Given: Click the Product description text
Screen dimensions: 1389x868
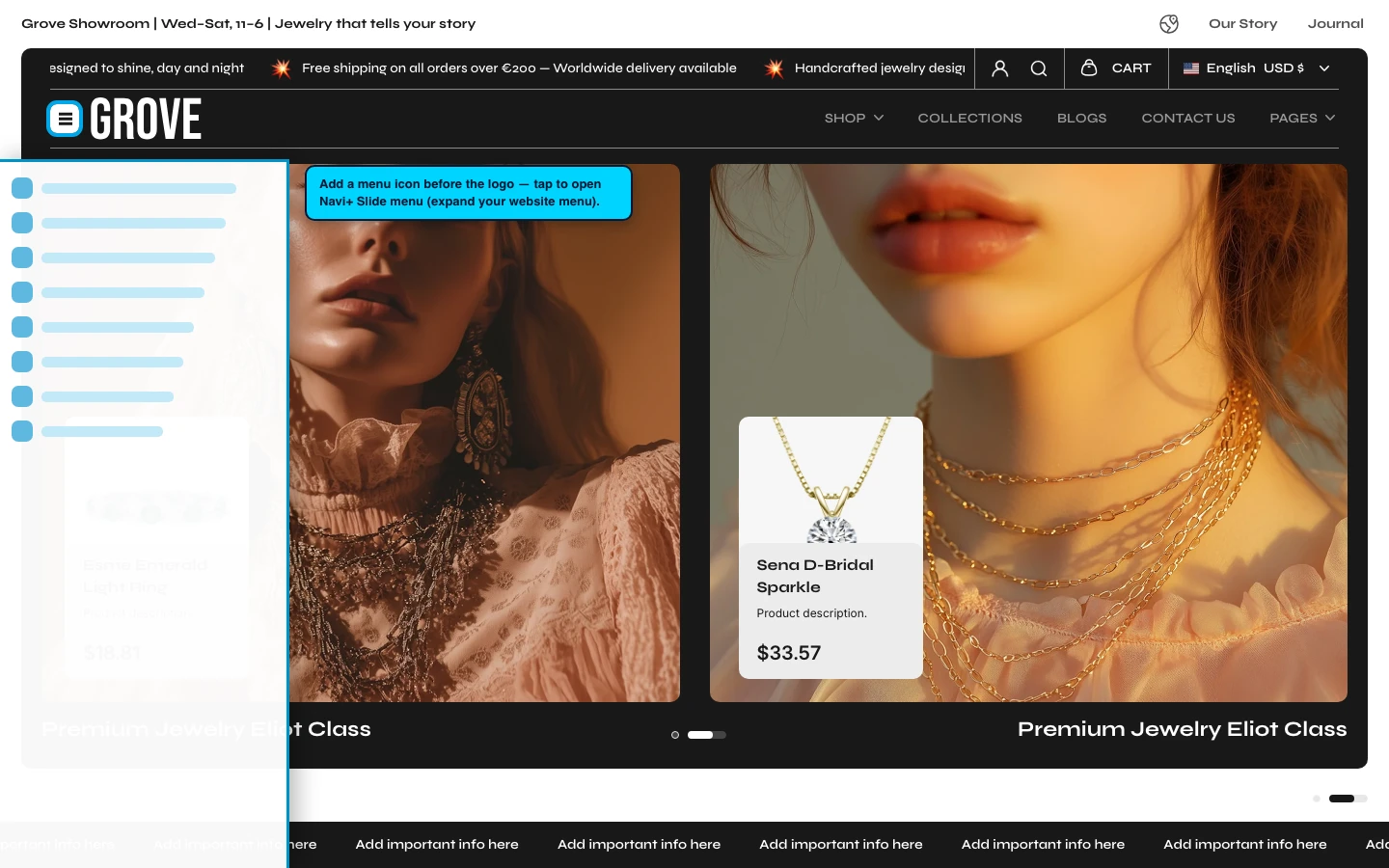Looking at the screenshot, I should (811, 613).
